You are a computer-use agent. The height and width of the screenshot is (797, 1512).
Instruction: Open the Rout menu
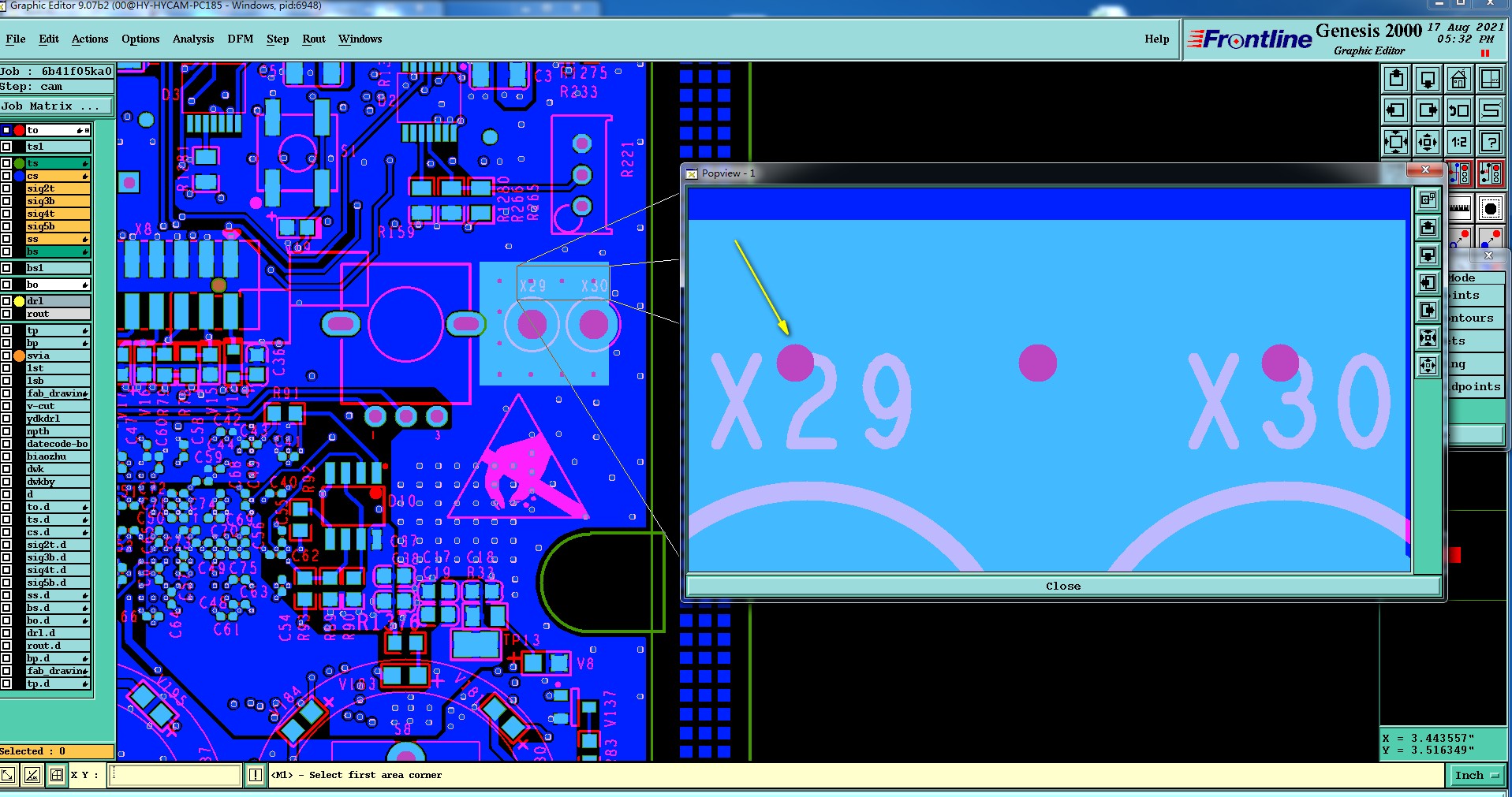point(314,39)
